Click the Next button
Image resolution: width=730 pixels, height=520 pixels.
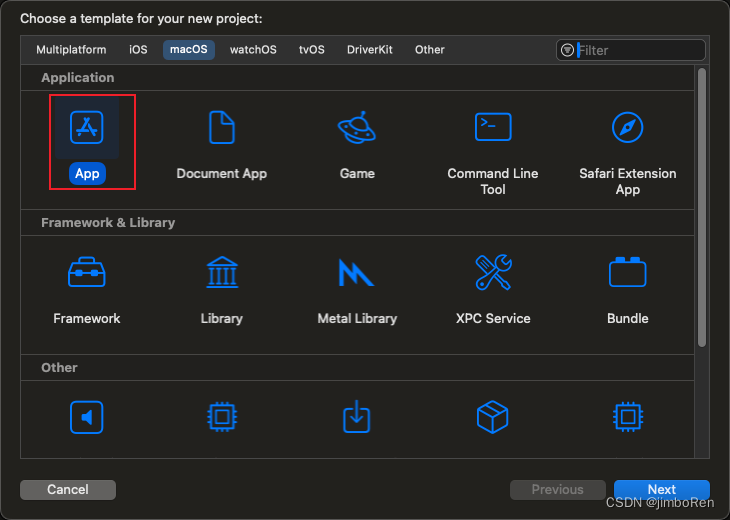(x=662, y=490)
